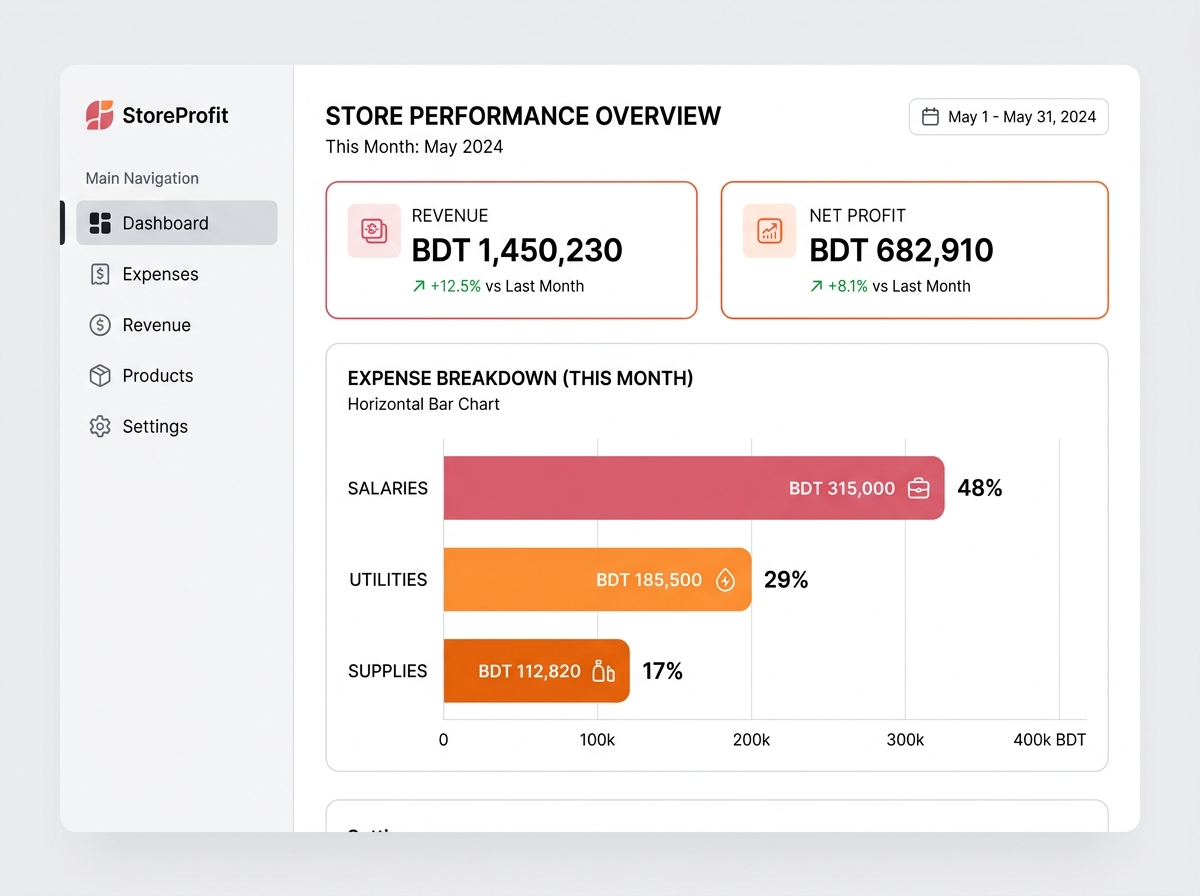This screenshot has width=1200, height=896.
Task: Click the calendar icon in date range
Action: pos(930,117)
